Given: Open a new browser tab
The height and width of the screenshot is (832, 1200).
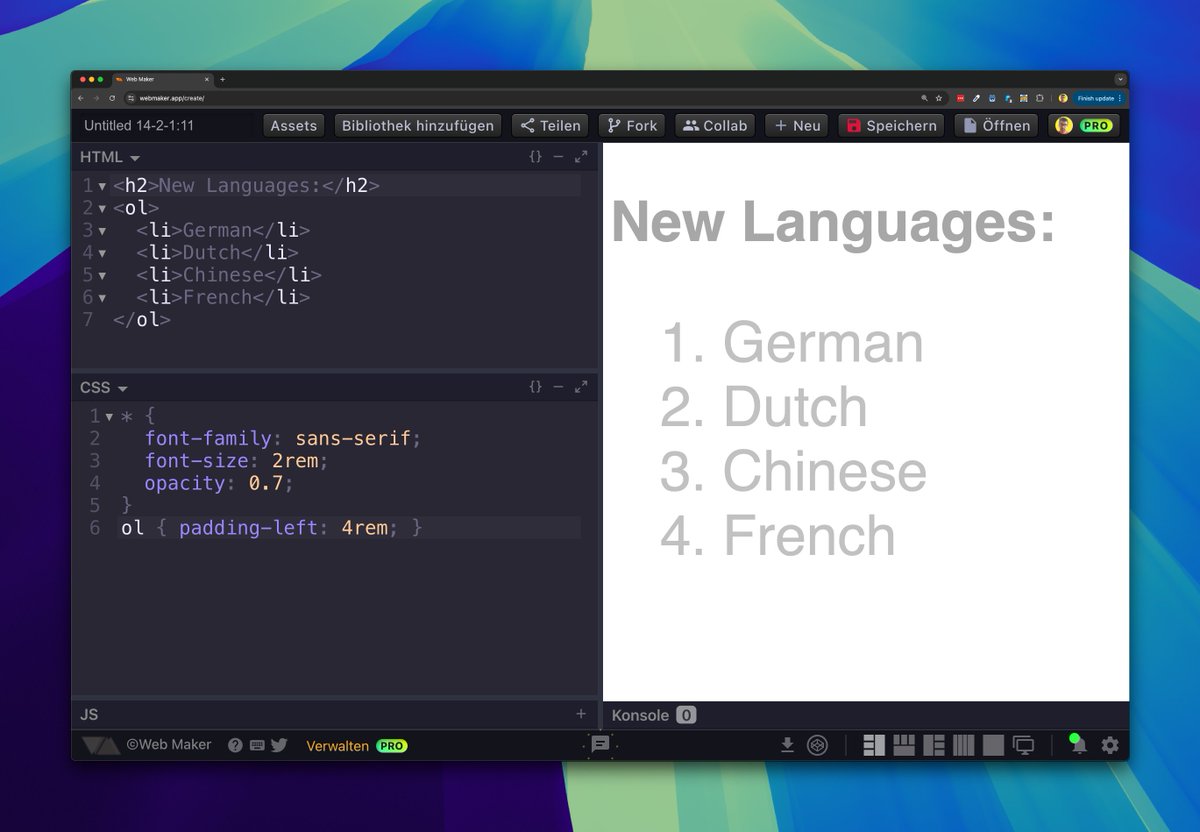Looking at the screenshot, I should tap(222, 79).
